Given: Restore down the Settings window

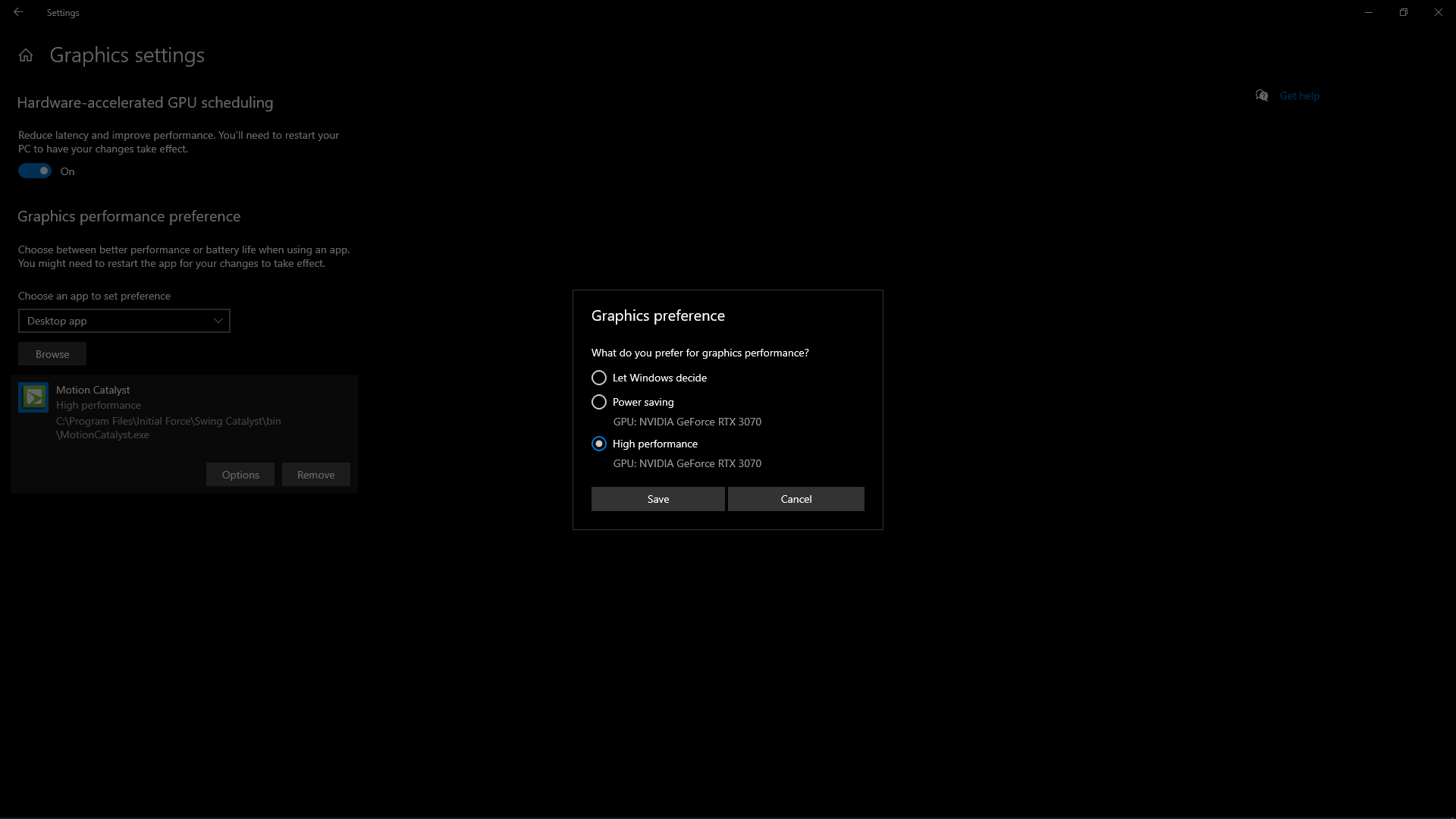Looking at the screenshot, I should [x=1404, y=12].
